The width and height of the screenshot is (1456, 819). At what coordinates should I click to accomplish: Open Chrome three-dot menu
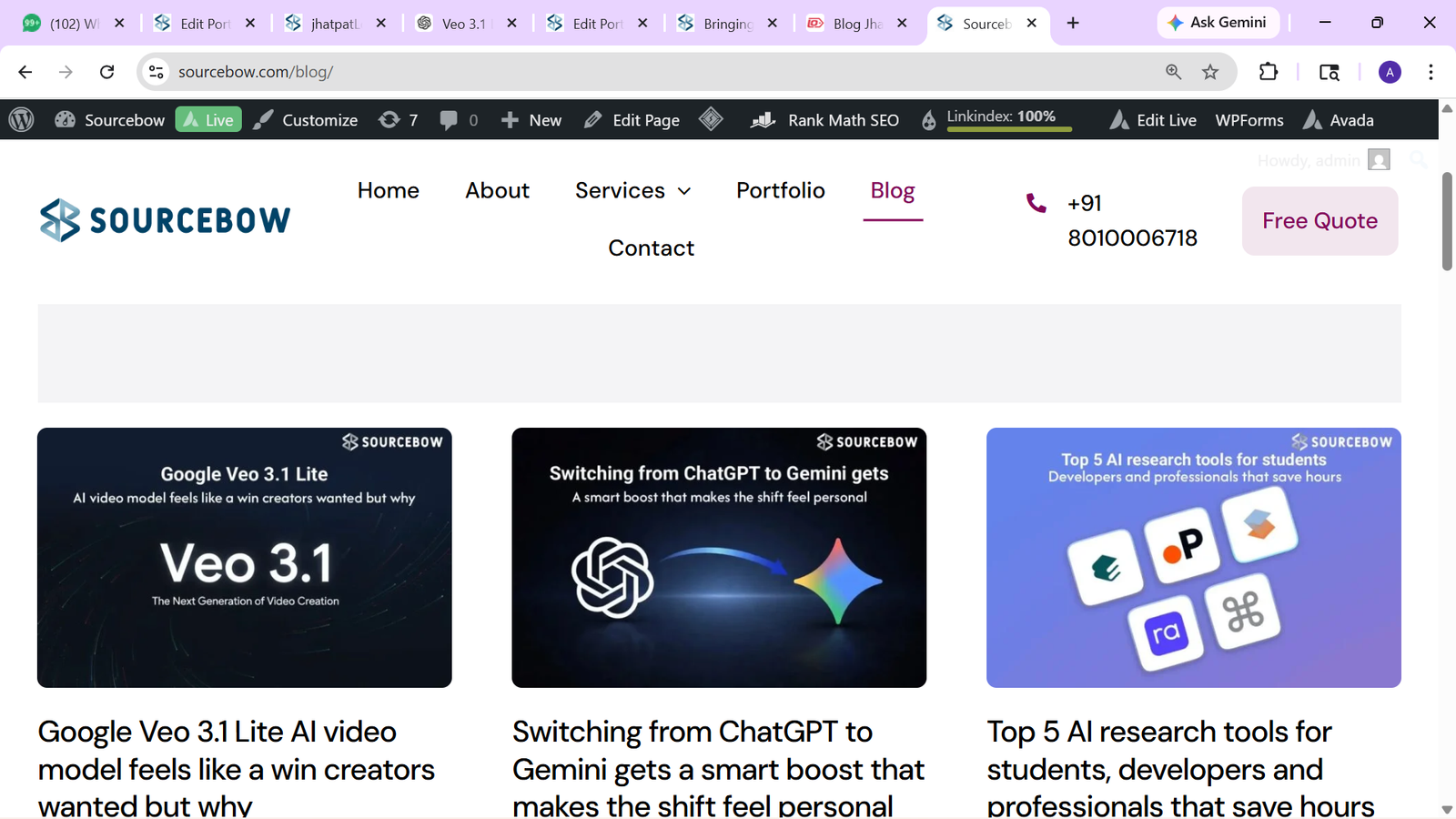1431,72
